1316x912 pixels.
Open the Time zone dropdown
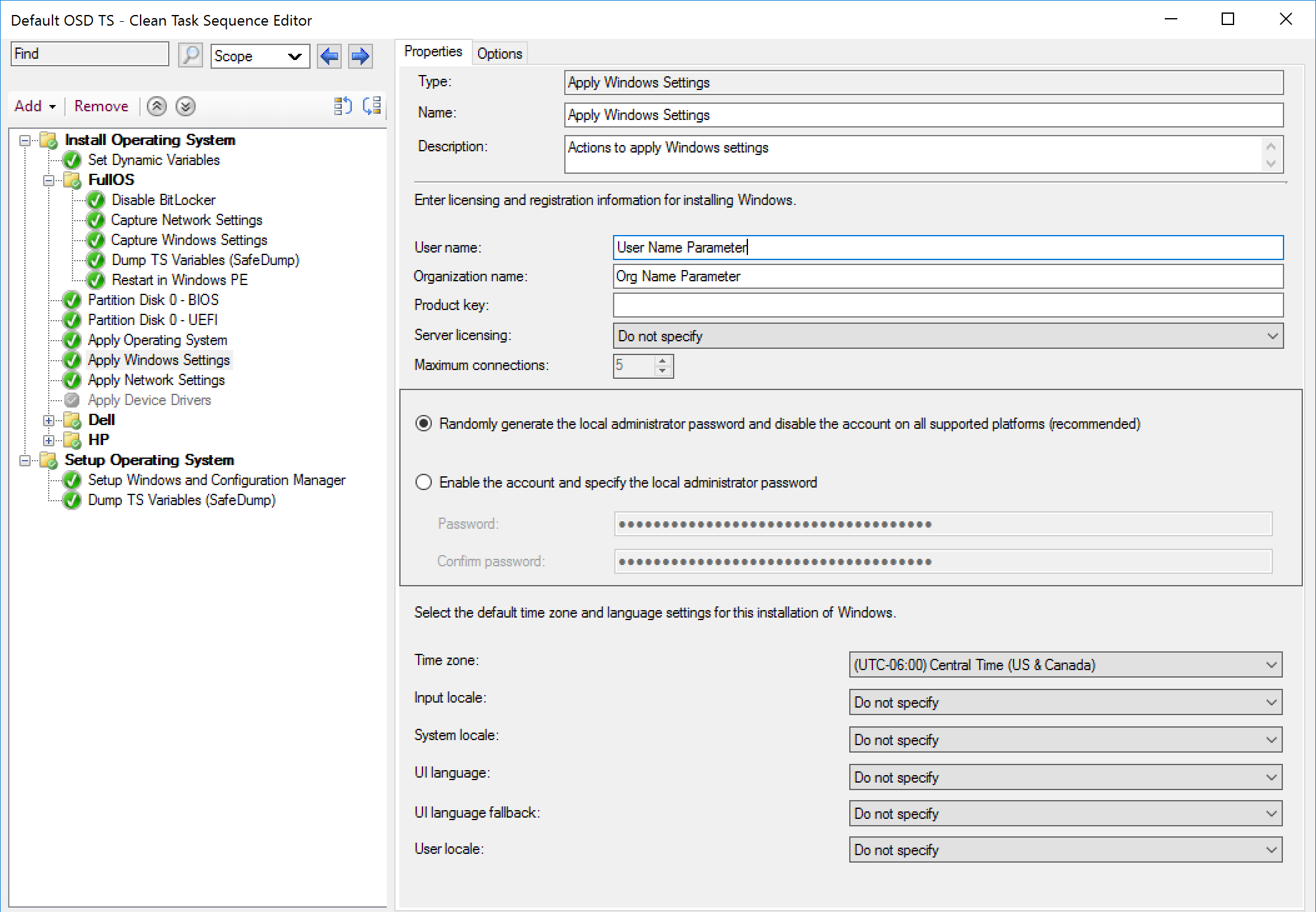[1065, 664]
